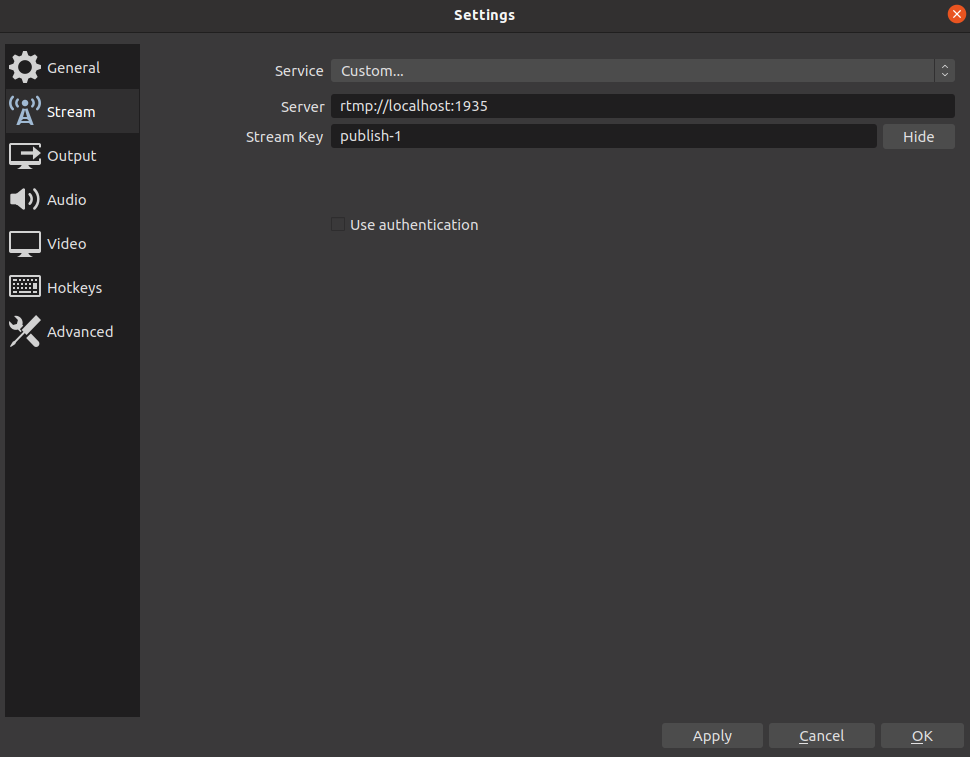Click the Apply button
This screenshot has width=970, height=757.
712,736
